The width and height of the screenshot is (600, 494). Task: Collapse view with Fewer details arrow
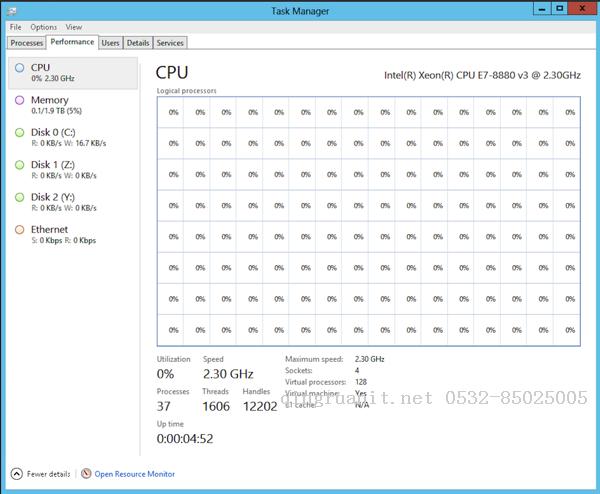16,473
